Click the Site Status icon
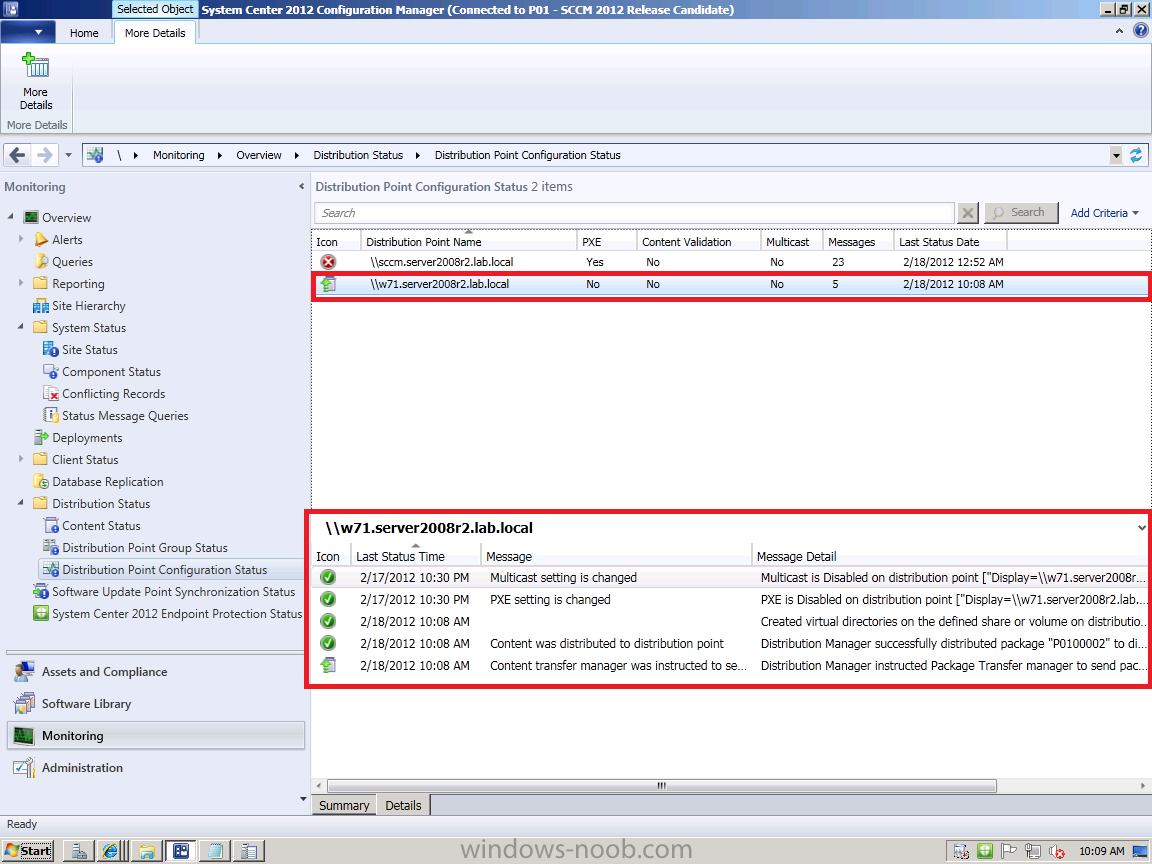Viewport: 1152px width, 864px height. pyautogui.click(x=51, y=350)
